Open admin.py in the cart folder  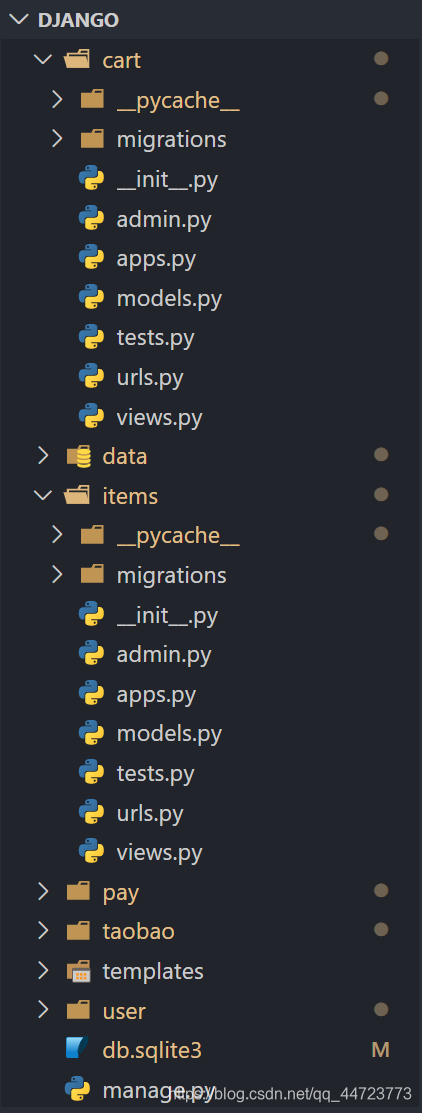tap(164, 219)
